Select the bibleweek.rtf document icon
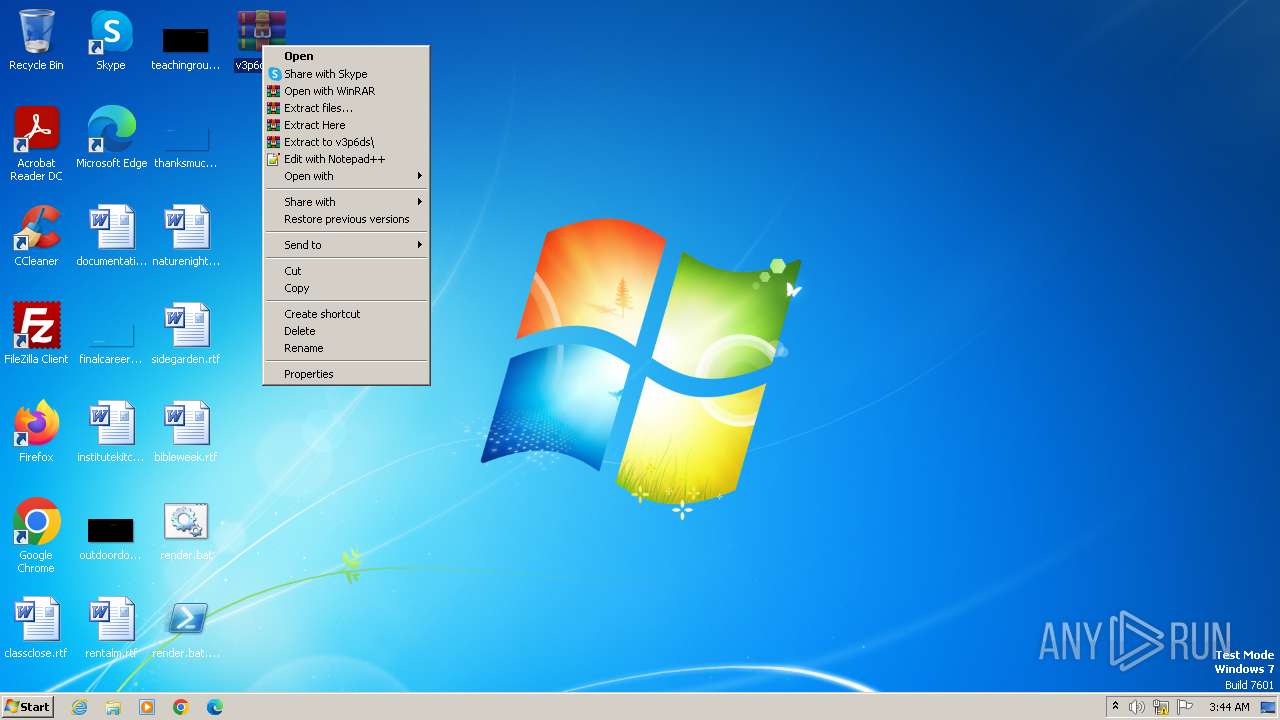Image resolution: width=1280 pixels, height=720 pixels. (x=186, y=432)
